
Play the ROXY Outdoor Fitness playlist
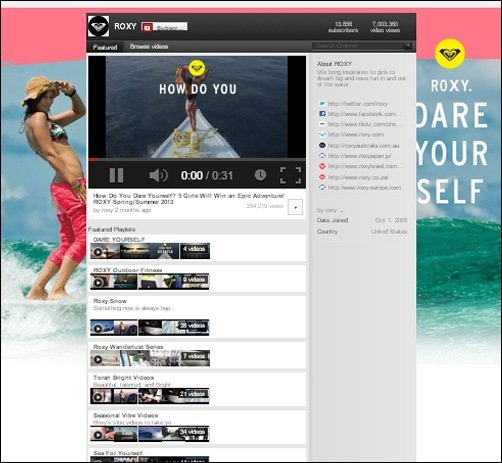pyautogui.click(x=98, y=283)
